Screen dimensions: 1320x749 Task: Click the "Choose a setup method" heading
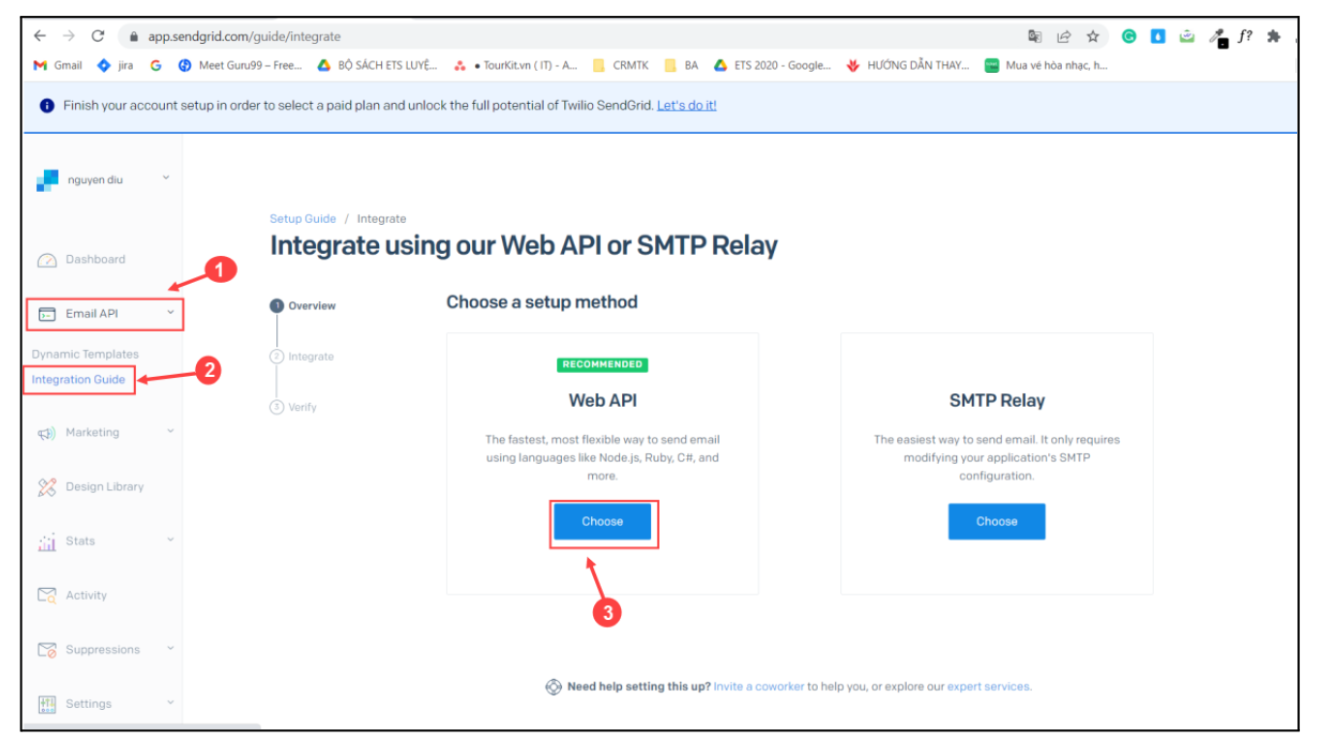[542, 302]
